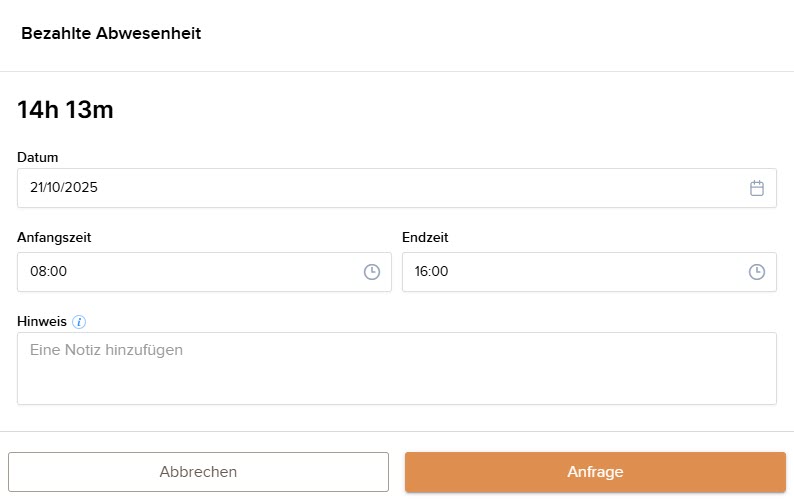Select the day 21 in the date
The width and height of the screenshot is (794, 501).
coord(37,188)
